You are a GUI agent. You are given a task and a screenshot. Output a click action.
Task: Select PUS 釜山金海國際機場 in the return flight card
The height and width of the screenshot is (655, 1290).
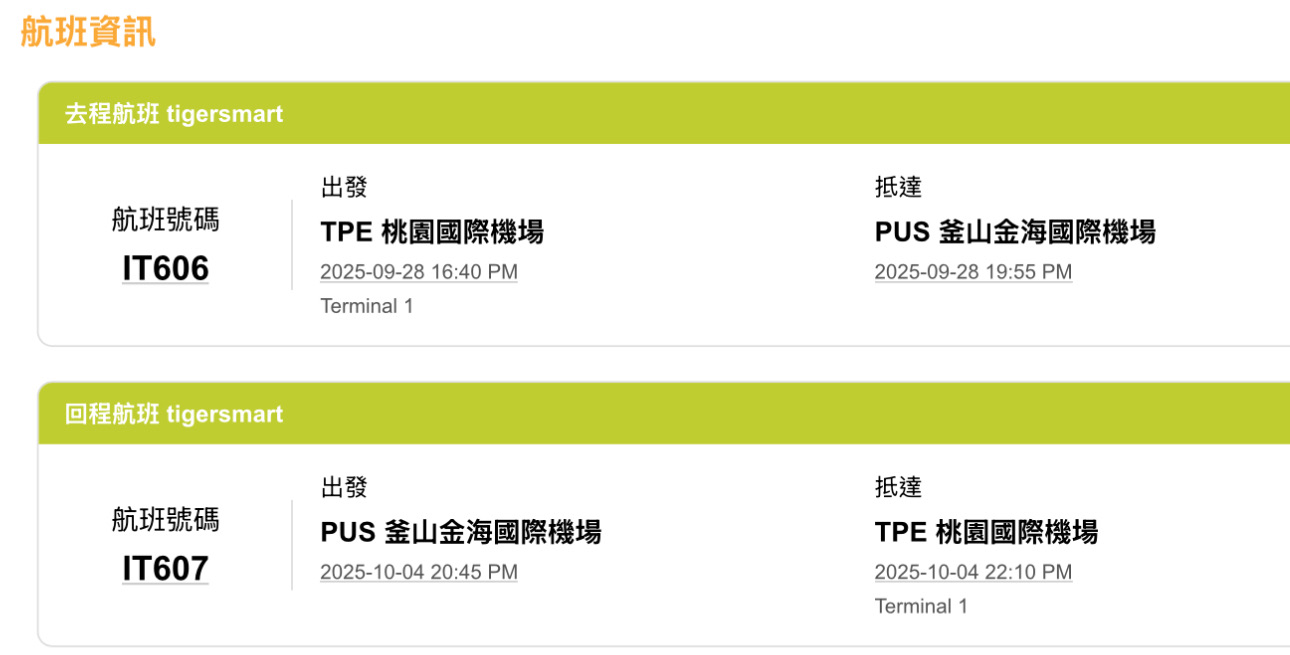tap(461, 532)
